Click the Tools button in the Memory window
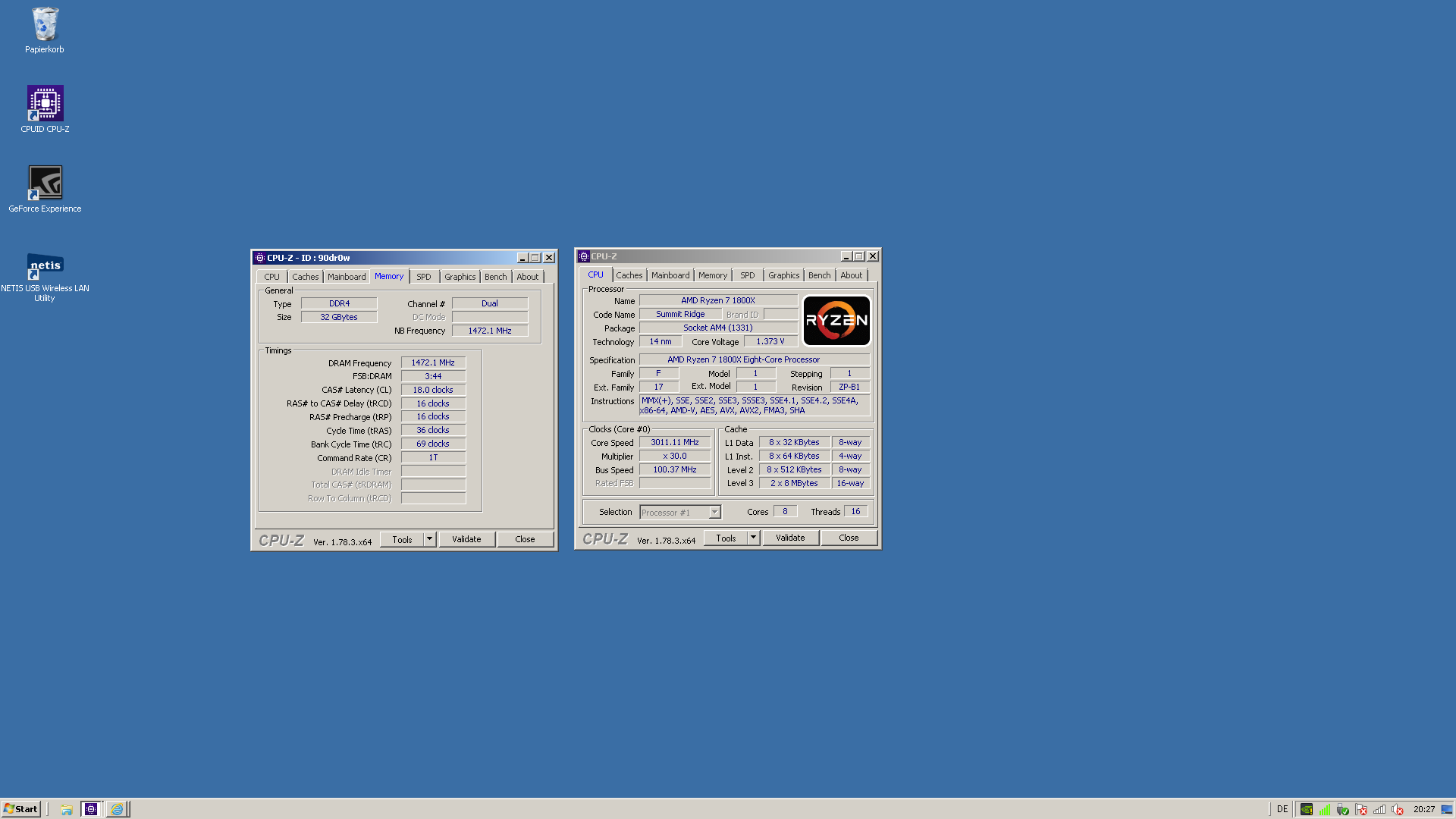The width and height of the screenshot is (1456, 819). point(402,539)
